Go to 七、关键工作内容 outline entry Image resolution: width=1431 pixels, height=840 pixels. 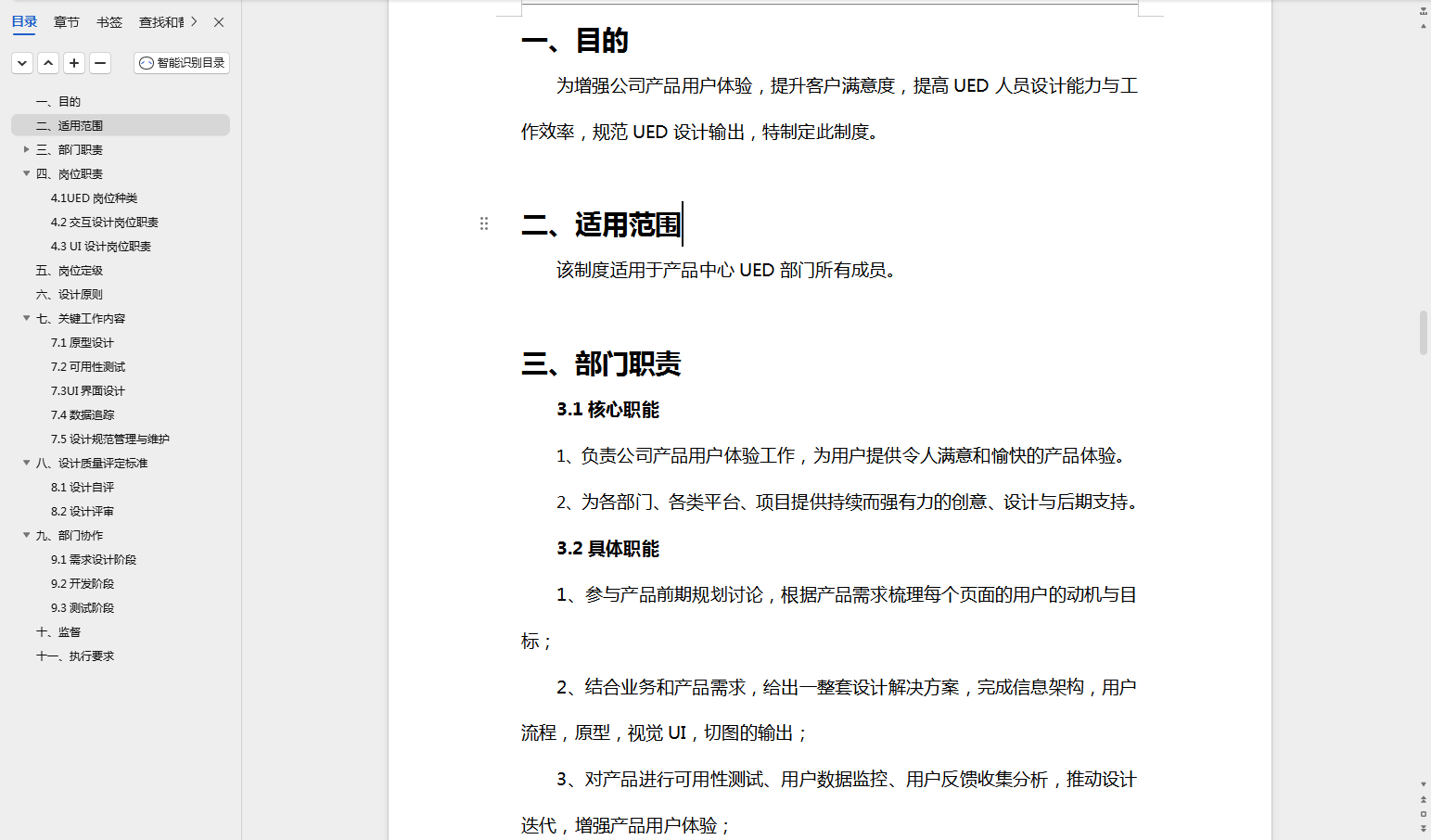(x=81, y=319)
